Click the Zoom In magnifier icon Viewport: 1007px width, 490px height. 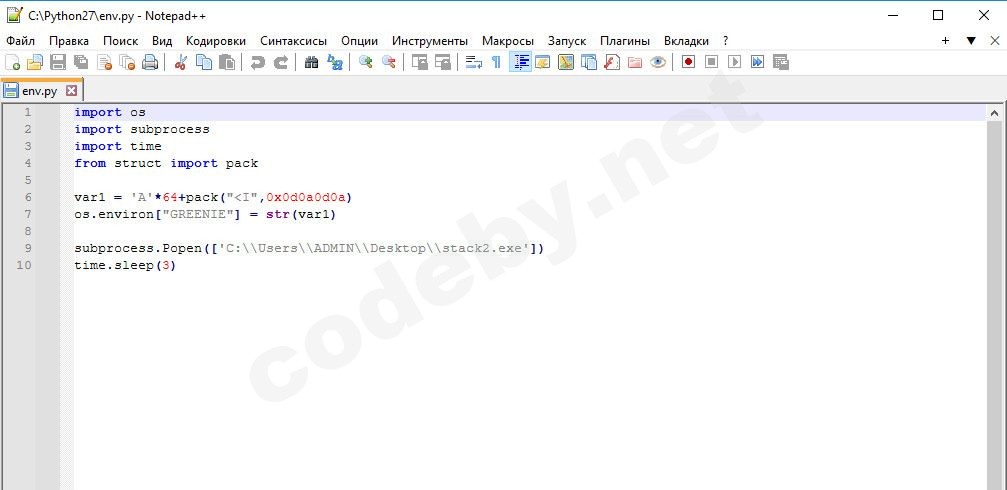click(x=365, y=62)
